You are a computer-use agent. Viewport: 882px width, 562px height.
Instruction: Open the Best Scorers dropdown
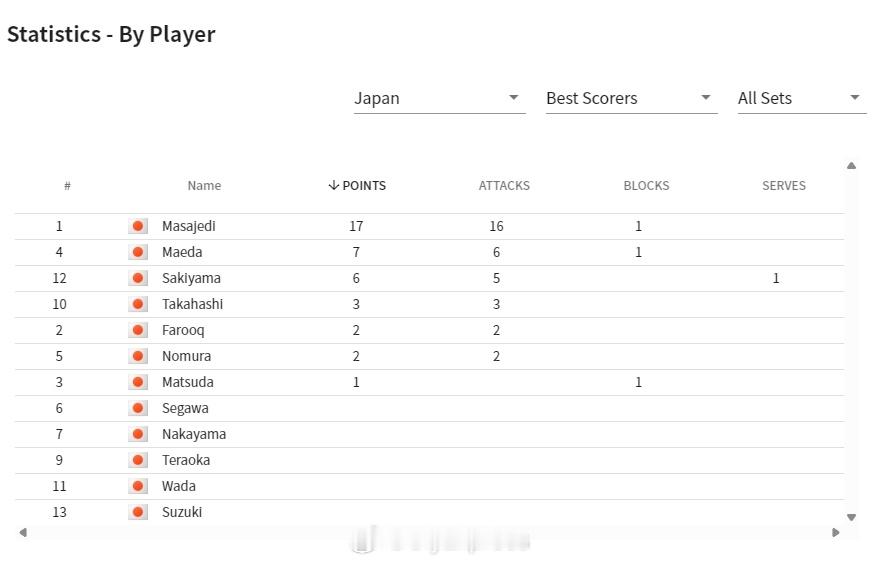pyautogui.click(x=632, y=98)
